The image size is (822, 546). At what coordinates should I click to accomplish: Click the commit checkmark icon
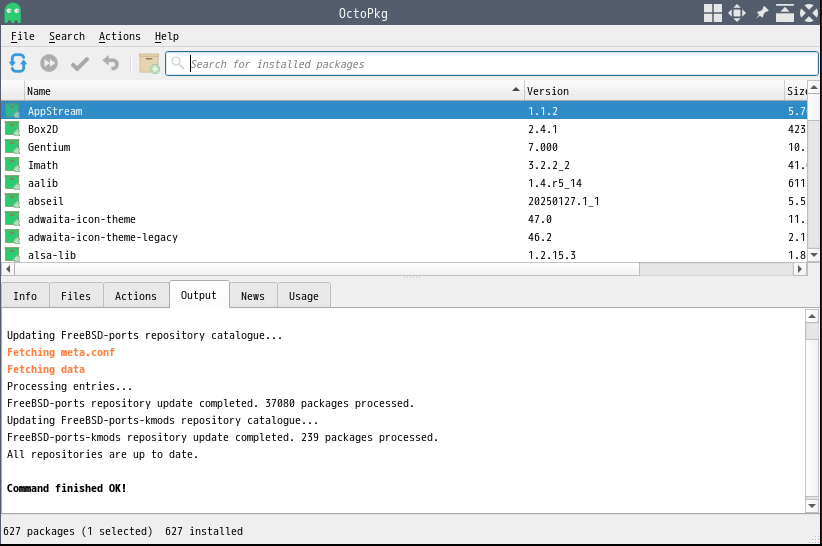[80, 63]
